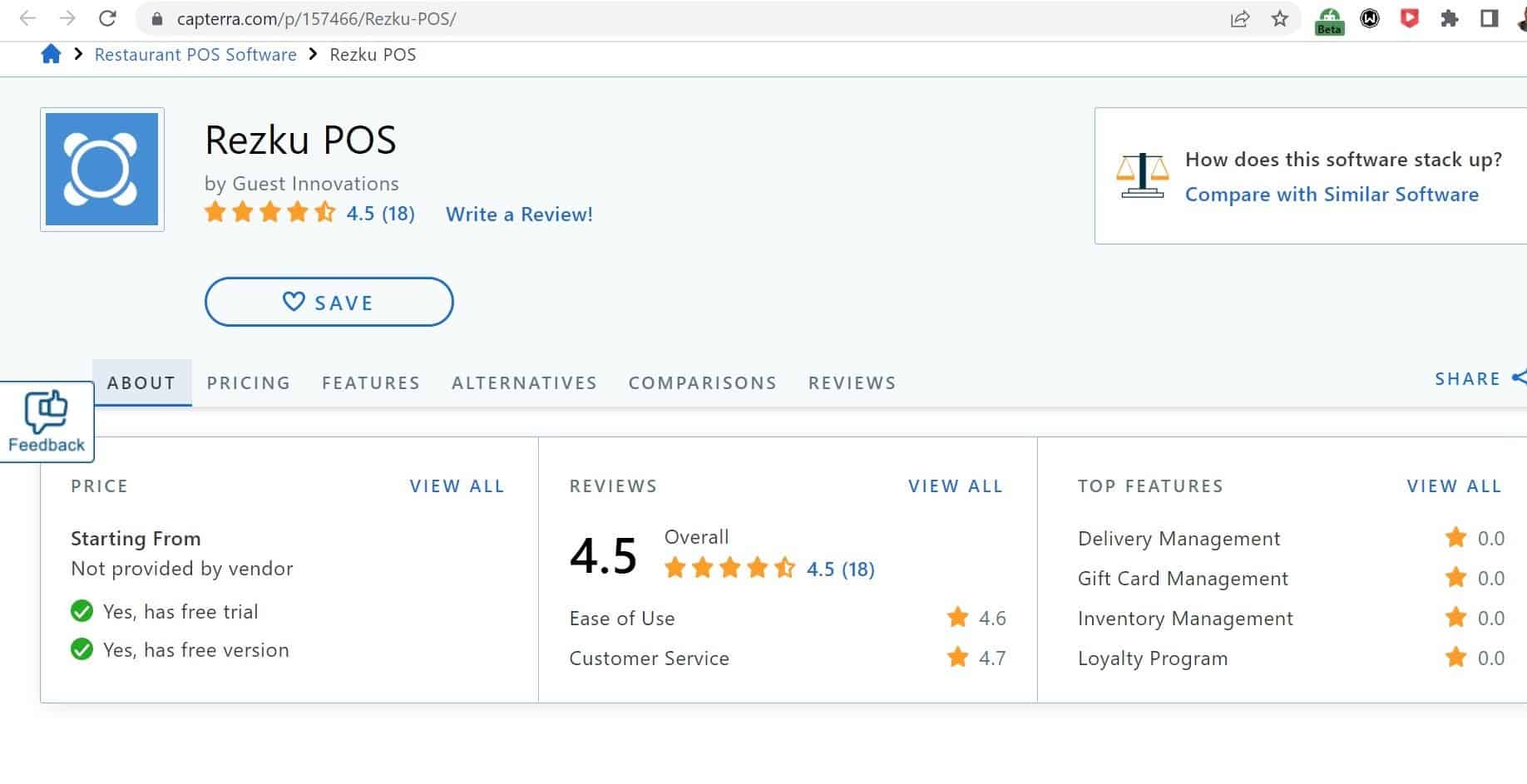Reload the page
Viewport: 1527px width, 784px height.
[107, 18]
